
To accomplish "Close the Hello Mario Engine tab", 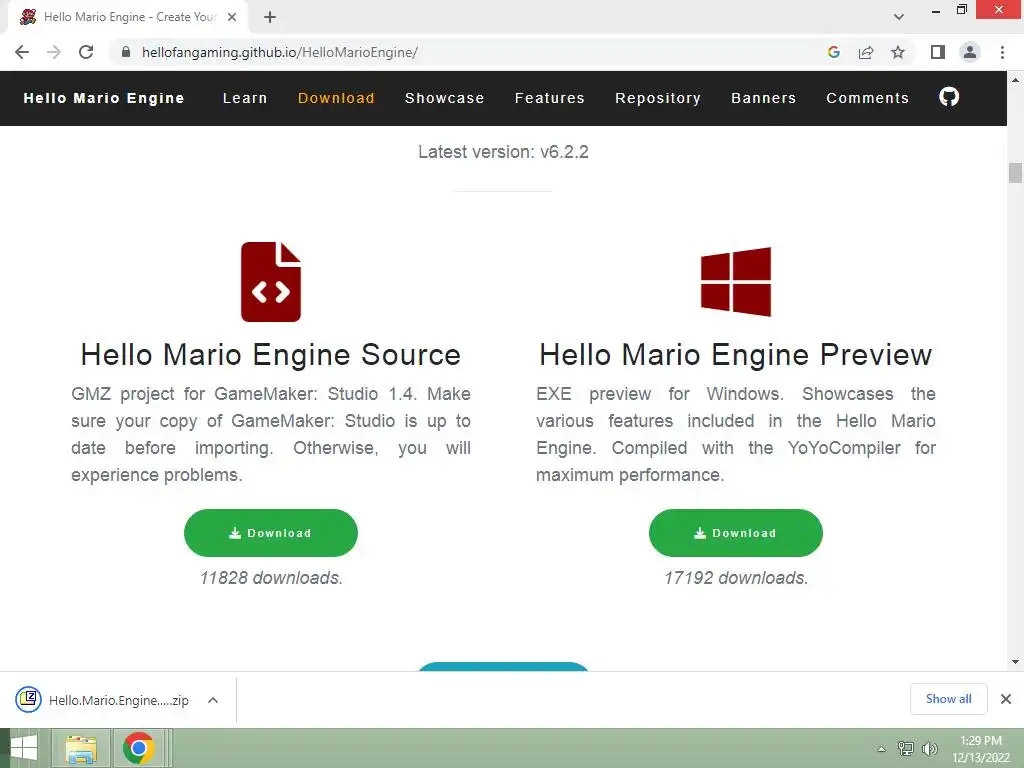I will (x=232, y=17).
